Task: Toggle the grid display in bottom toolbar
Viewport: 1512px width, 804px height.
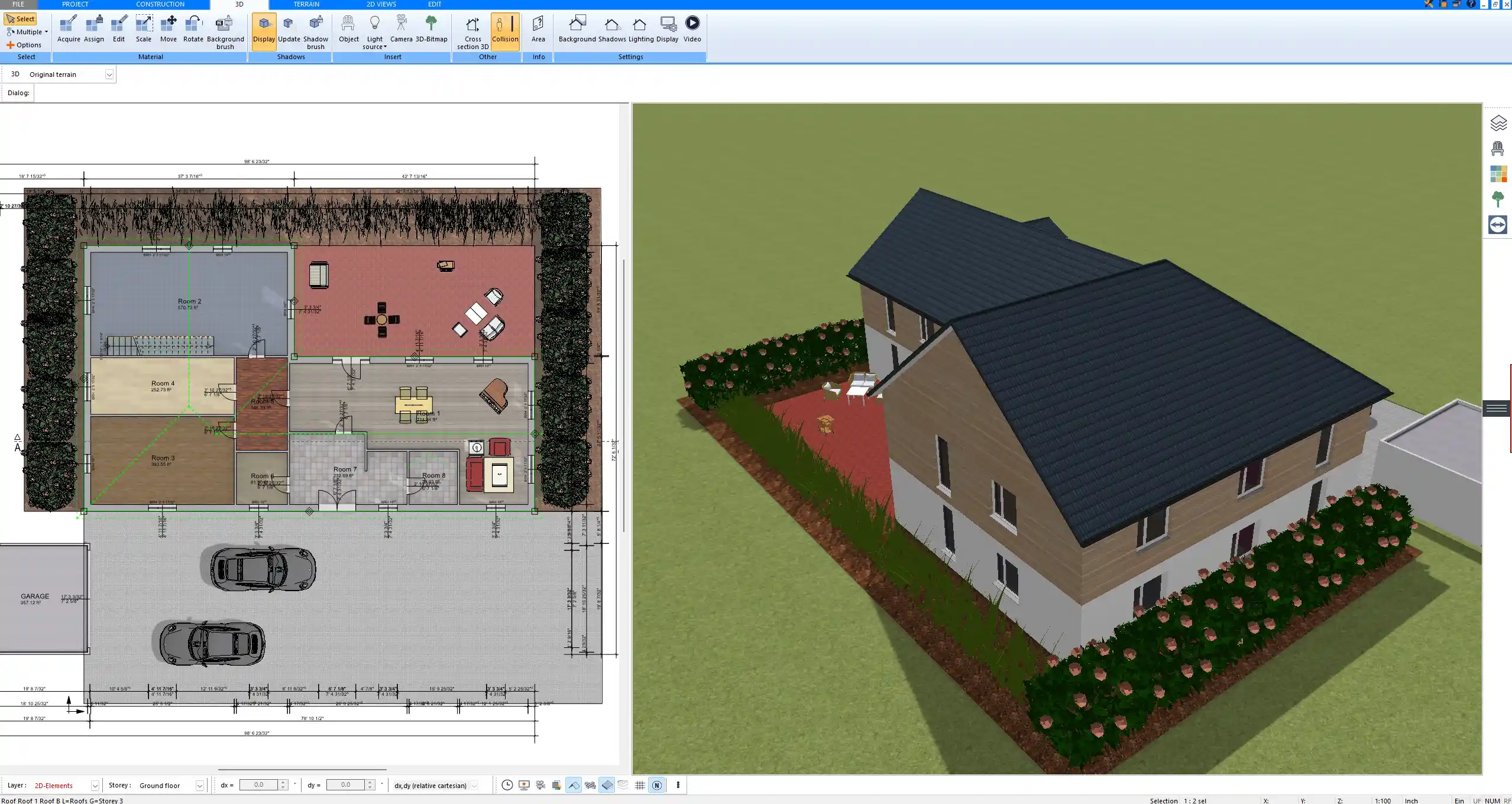Action: [x=640, y=785]
